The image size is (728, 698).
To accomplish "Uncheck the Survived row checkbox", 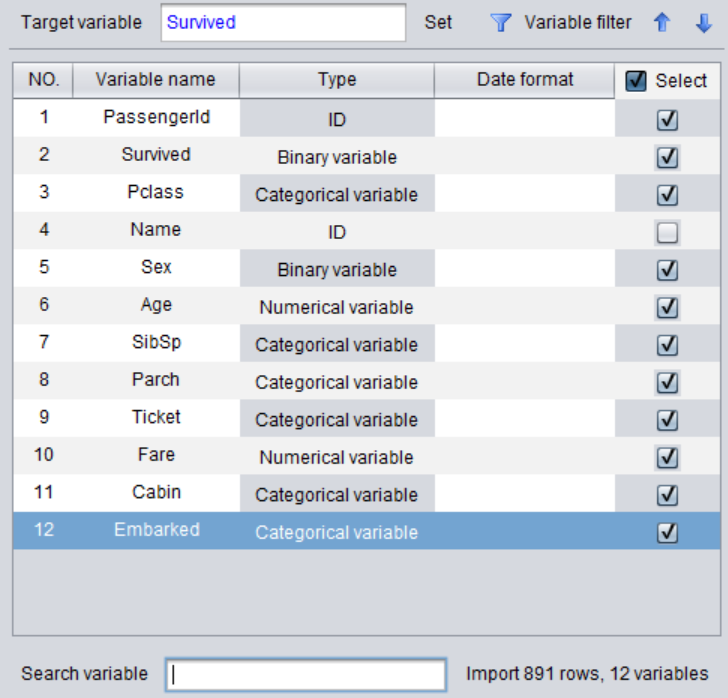I will [x=667, y=158].
